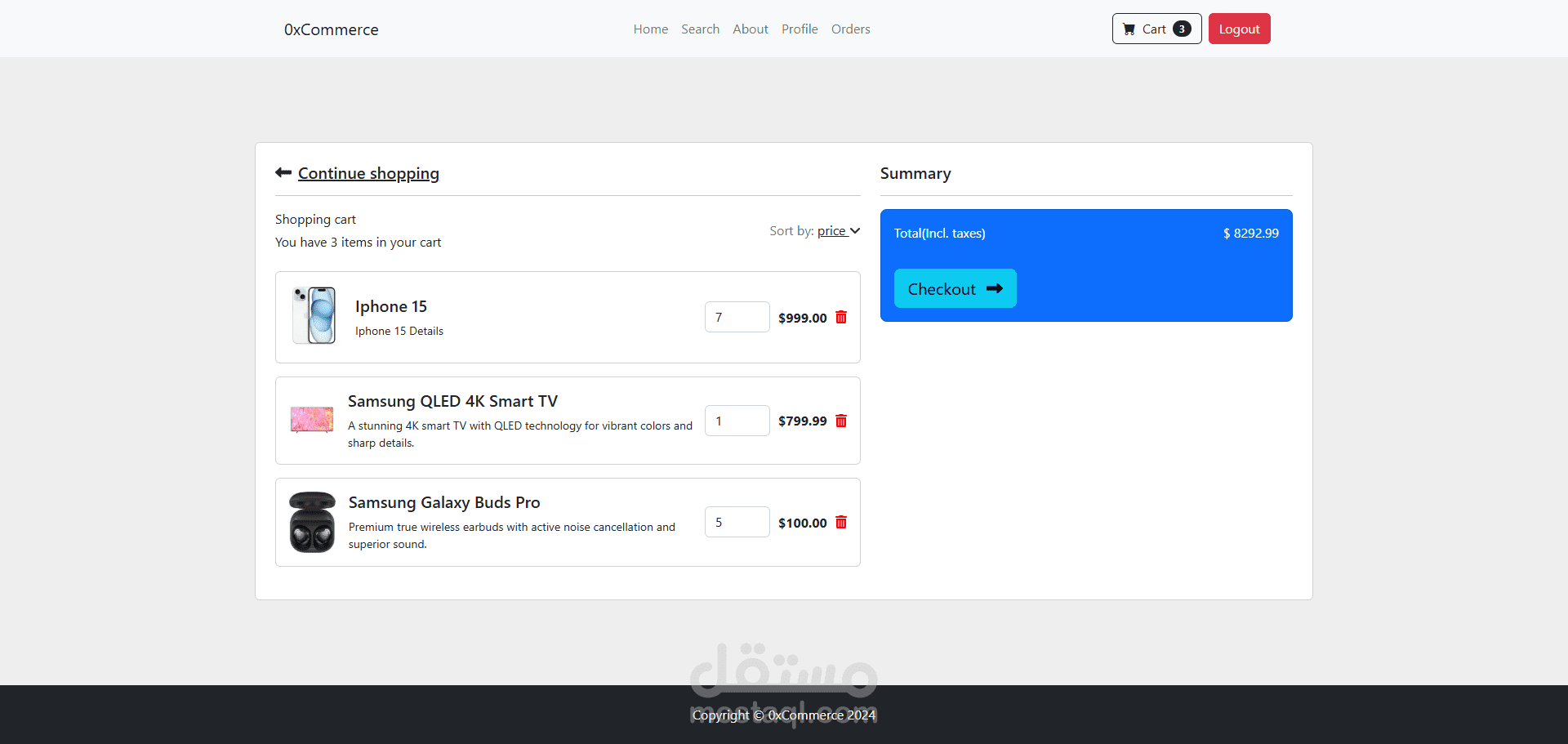Click the Galaxy Buds 'Premium true wireless earbuds' description

[x=512, y=536]
